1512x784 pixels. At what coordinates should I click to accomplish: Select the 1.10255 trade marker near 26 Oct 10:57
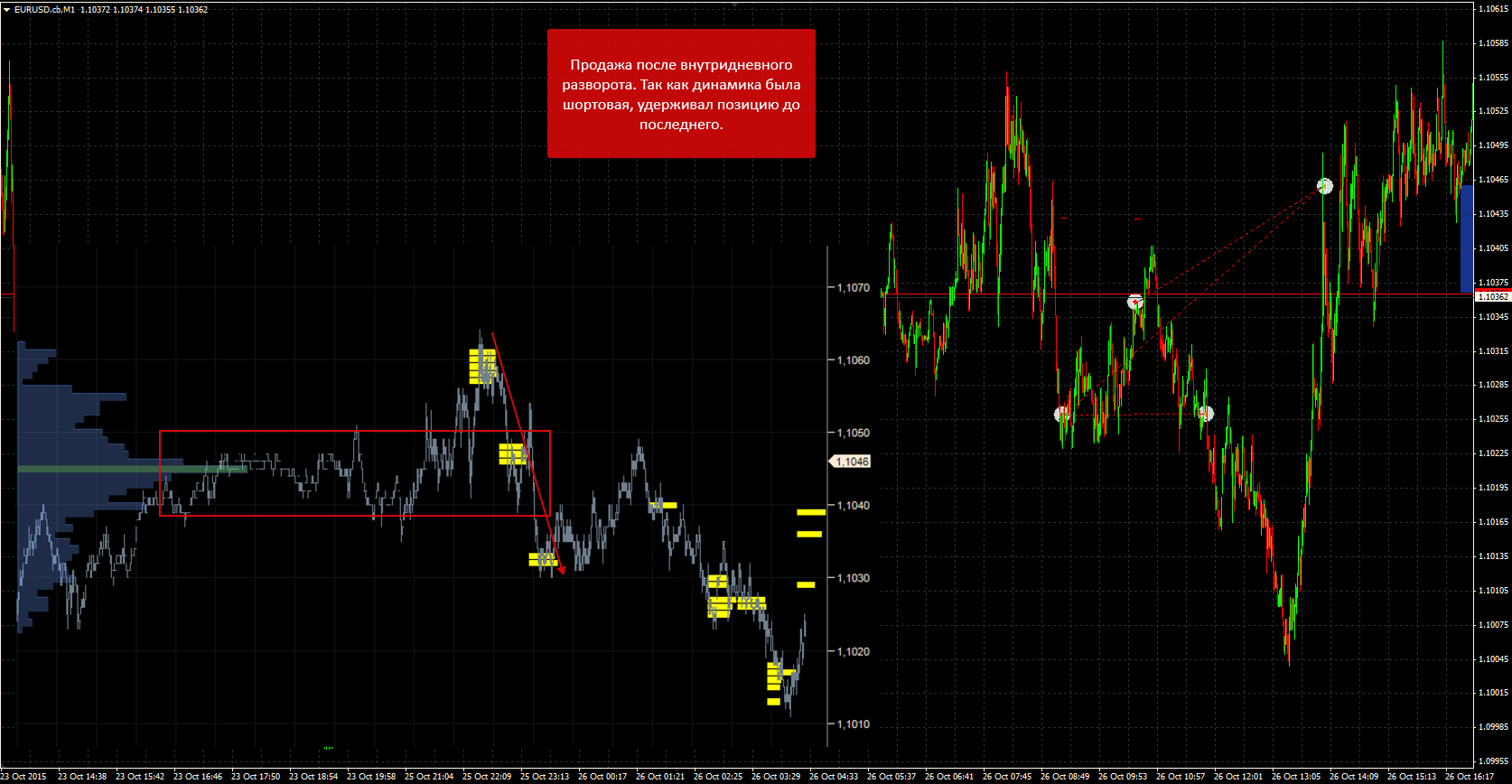click(x=1205, y=414)
